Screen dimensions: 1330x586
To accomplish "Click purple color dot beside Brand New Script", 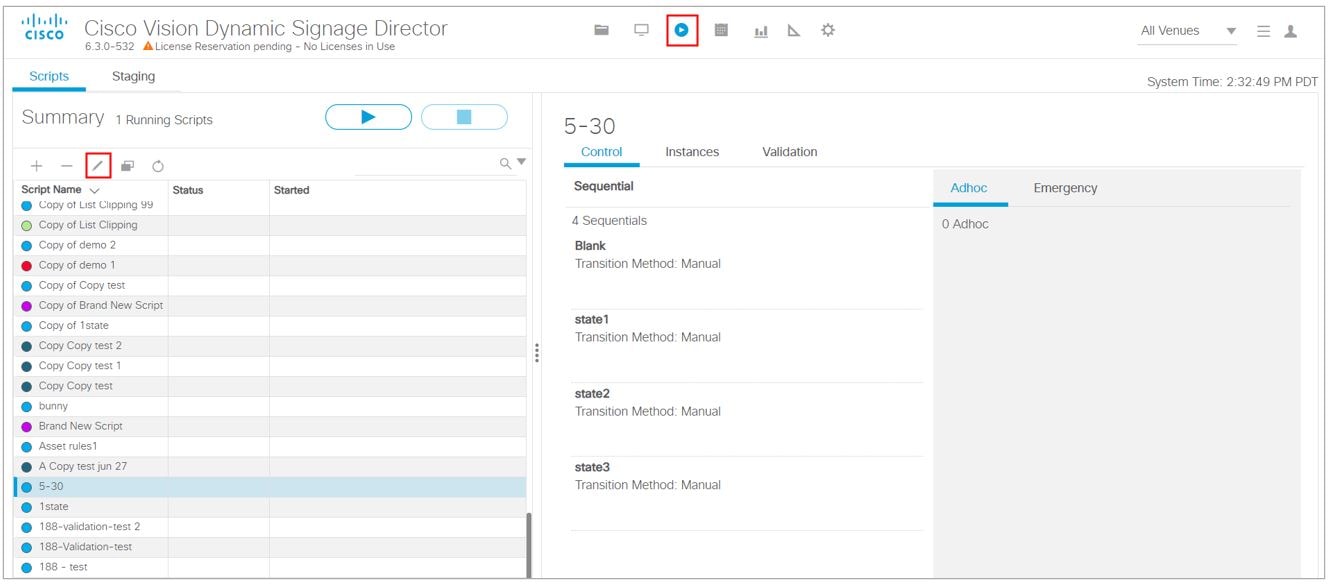I will coord(27,427).
